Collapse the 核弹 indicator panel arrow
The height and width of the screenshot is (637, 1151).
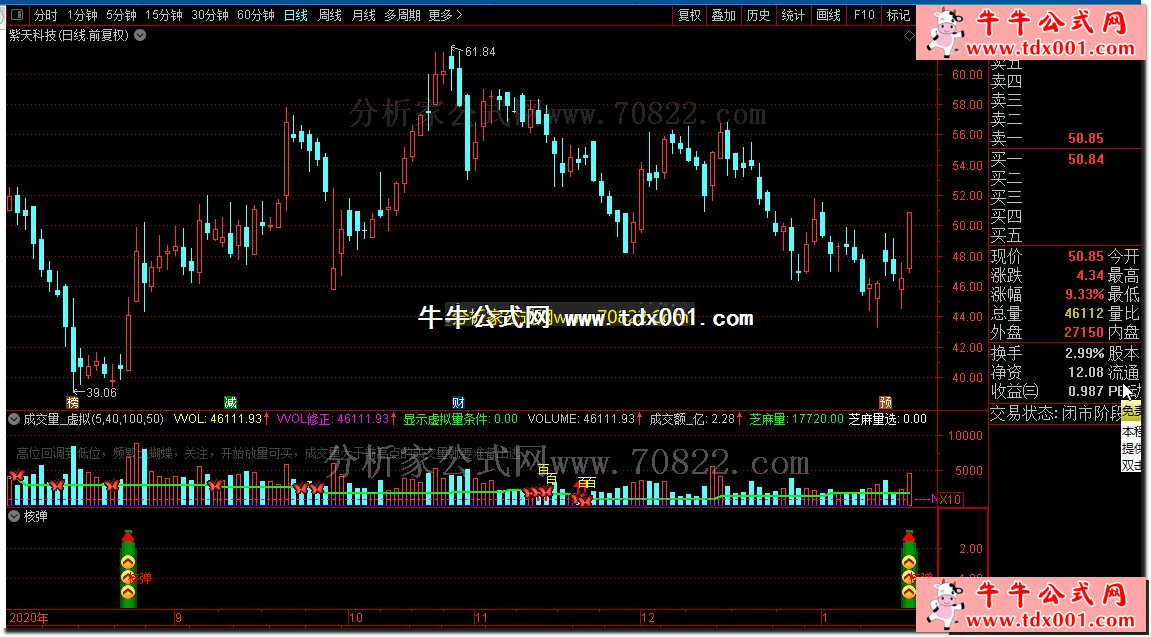(14, 516)
